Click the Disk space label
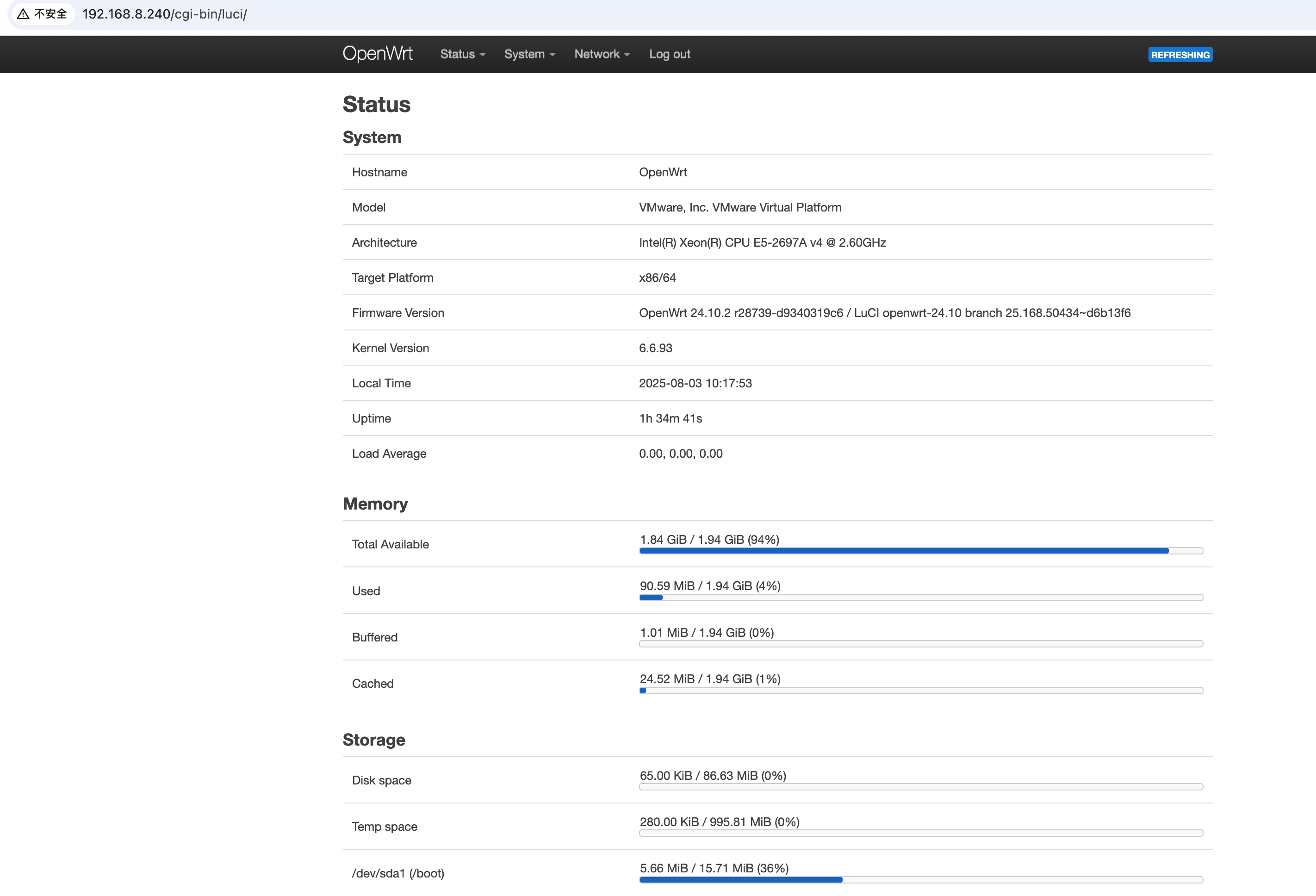Viewport: 1316px width, 896px height. (382, 780)
